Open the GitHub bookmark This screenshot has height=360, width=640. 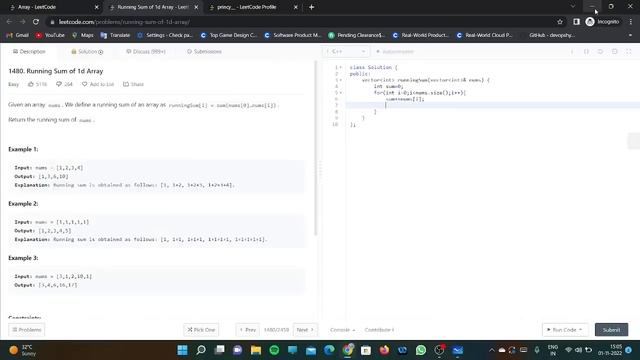click(x=549, y=35)
